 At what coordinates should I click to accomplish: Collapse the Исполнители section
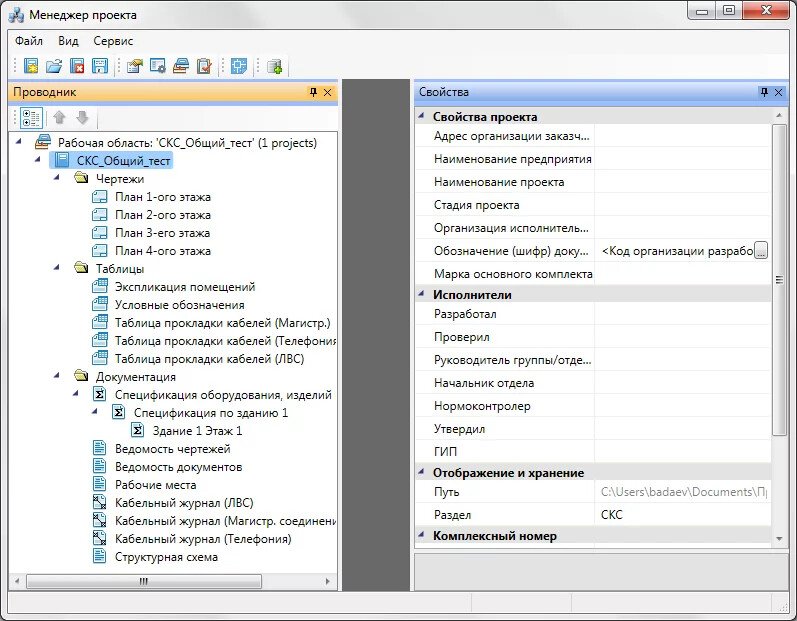click(x=421, y=294)
